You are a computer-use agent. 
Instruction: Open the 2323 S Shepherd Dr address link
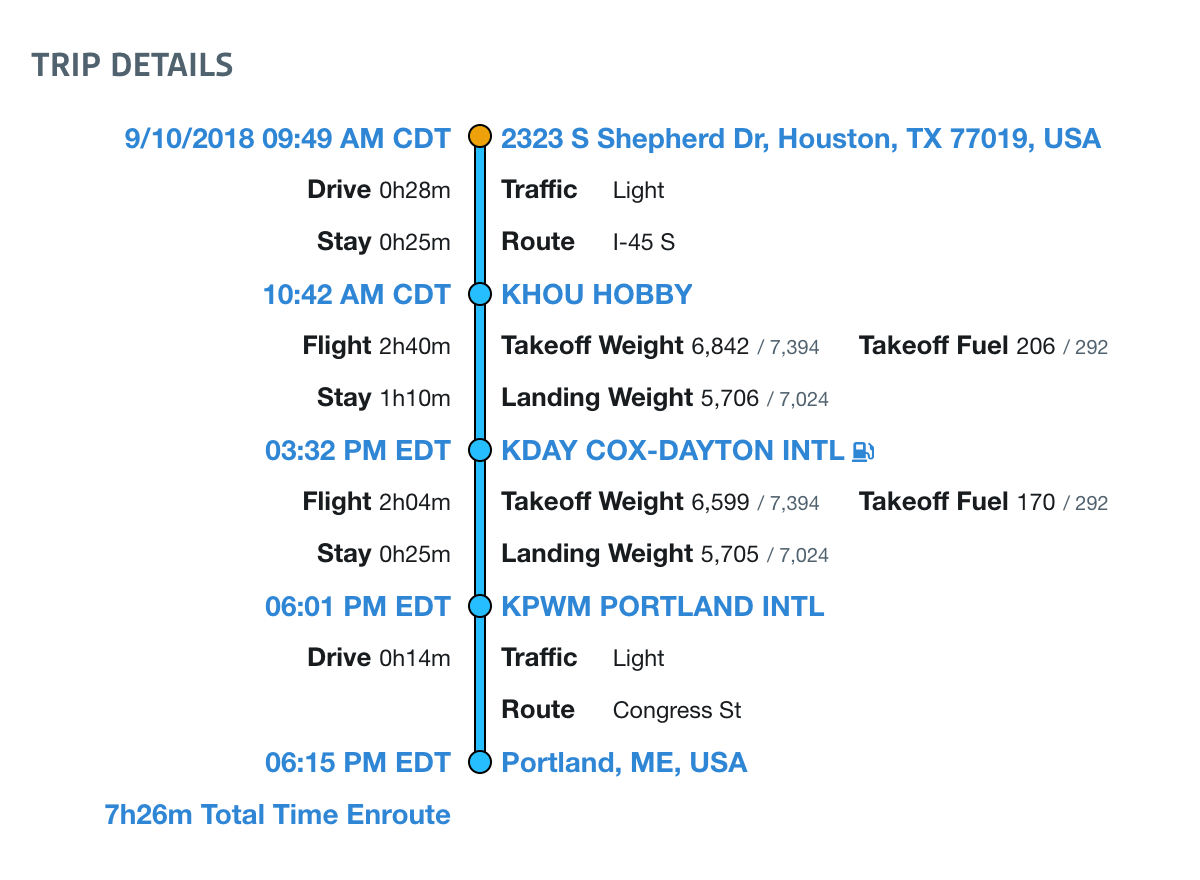801,138
